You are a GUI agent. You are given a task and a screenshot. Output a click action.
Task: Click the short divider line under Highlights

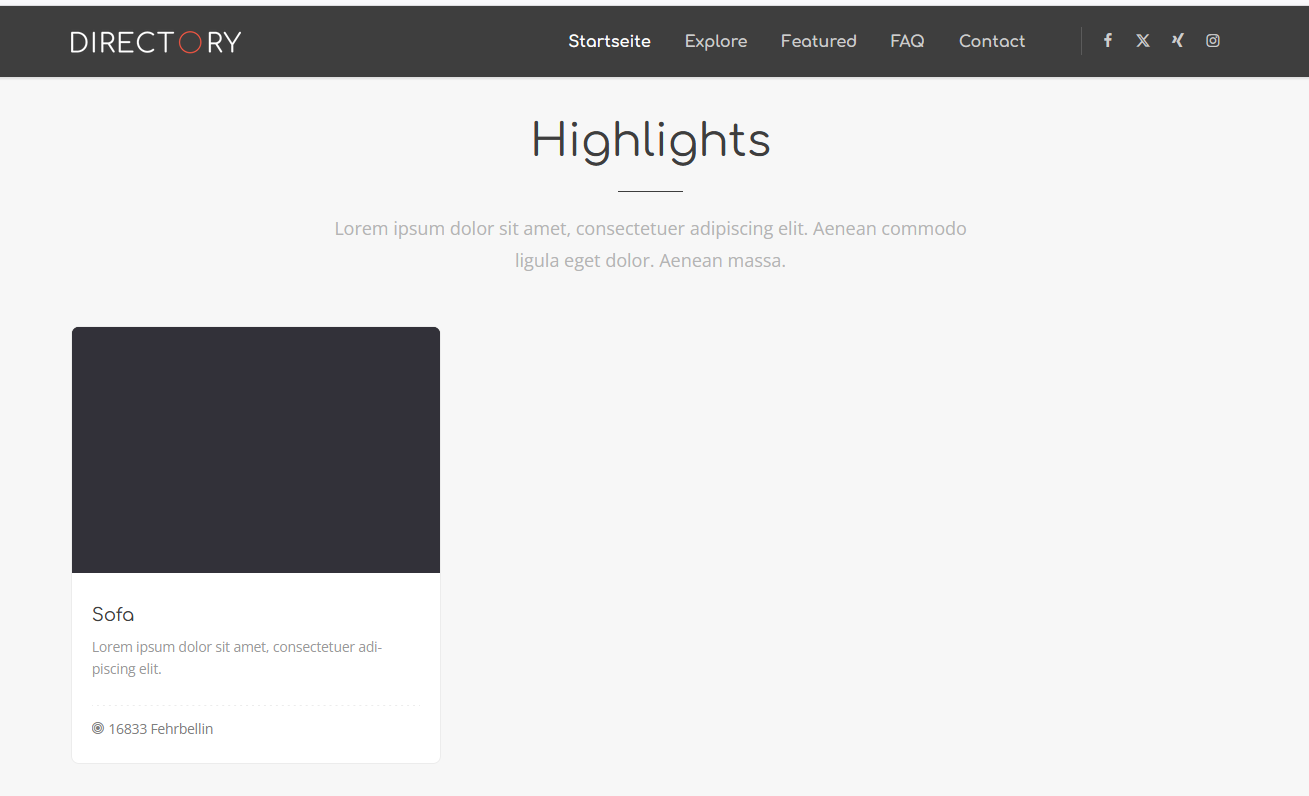650,191
